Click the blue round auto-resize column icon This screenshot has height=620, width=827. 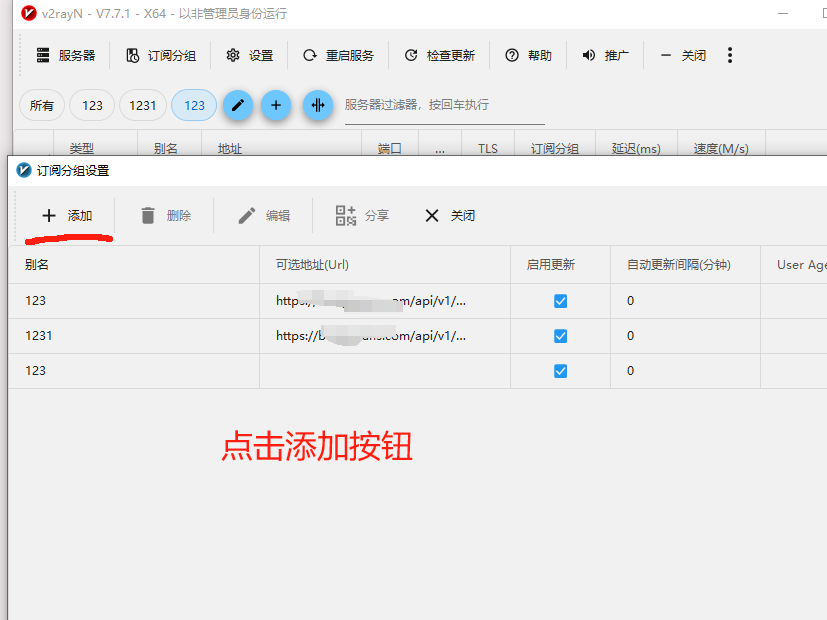[x=318, y=105]
